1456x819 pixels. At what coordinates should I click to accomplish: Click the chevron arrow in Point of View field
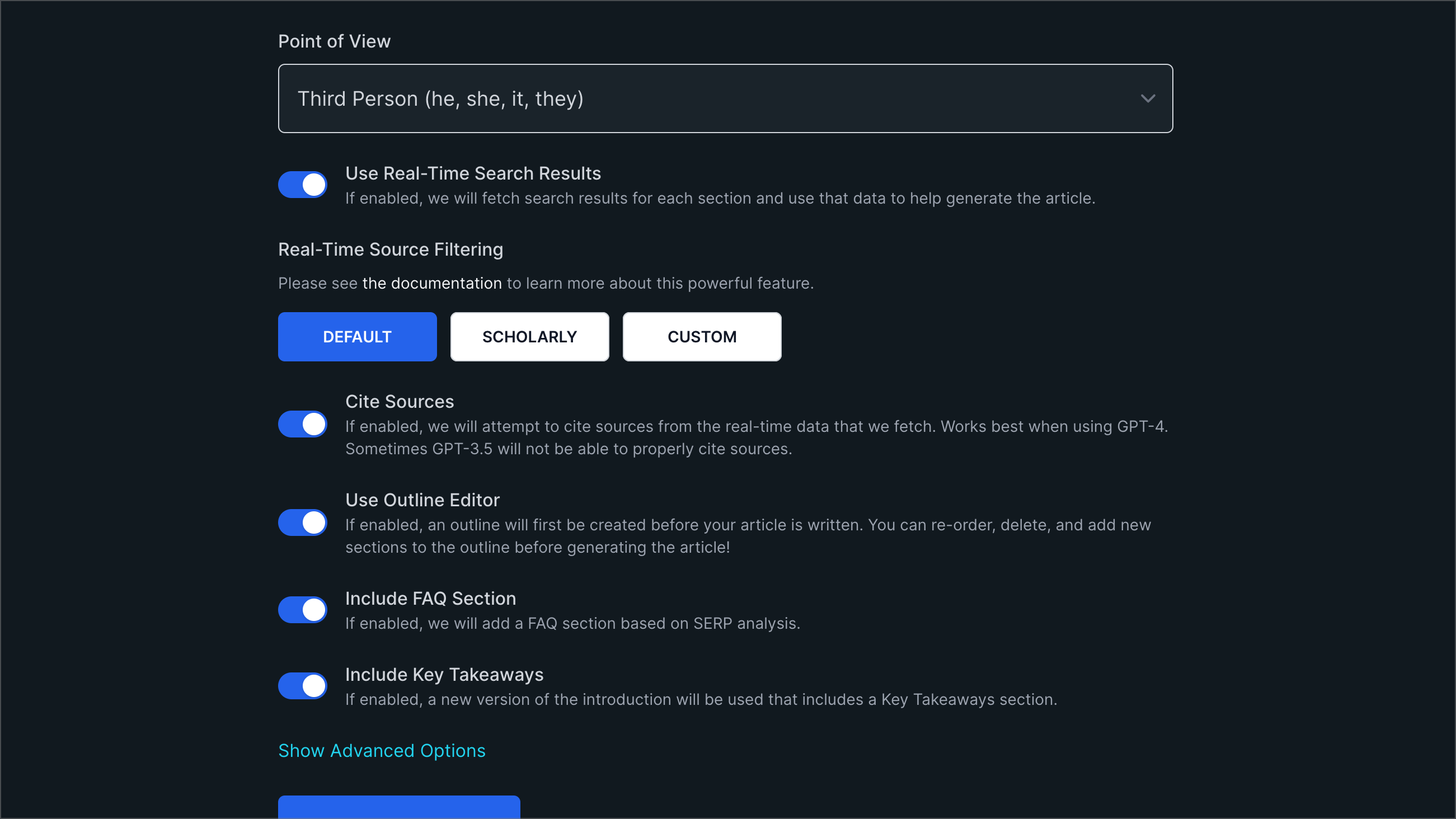click(x=1147, y=98)
